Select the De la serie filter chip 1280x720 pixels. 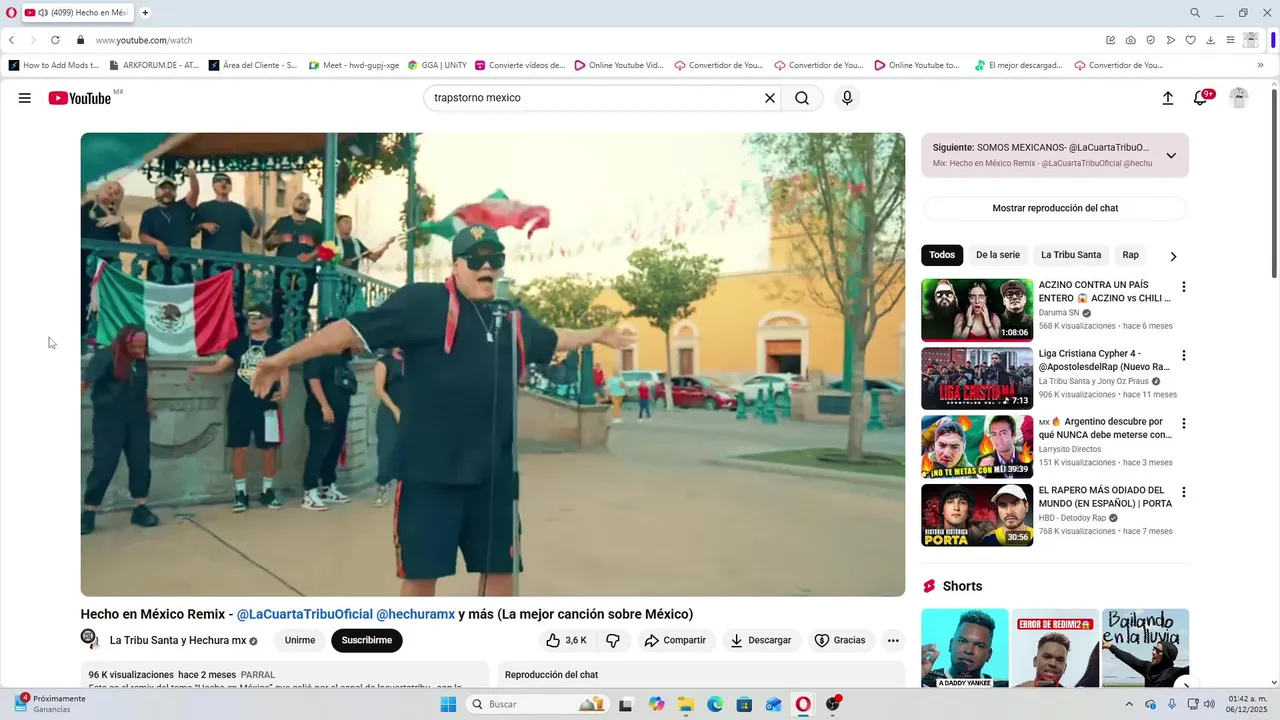click(x=998, y=255)
